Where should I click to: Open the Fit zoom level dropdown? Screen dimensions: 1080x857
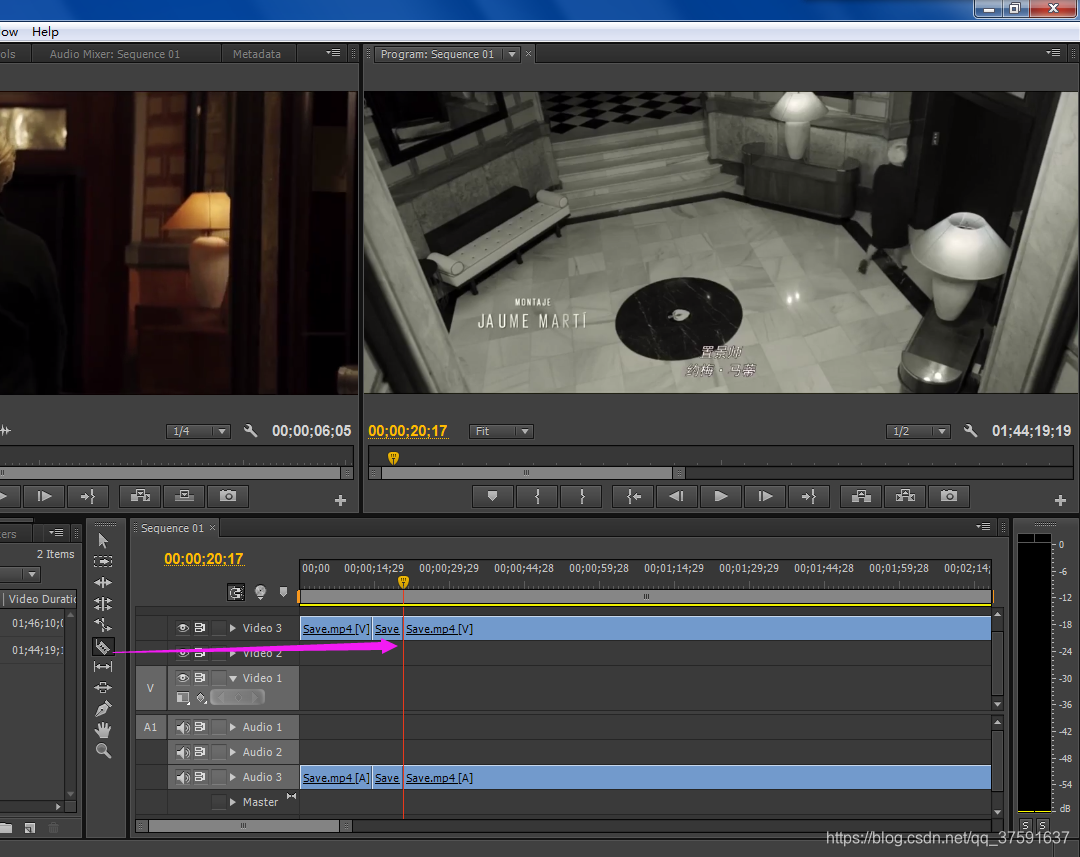point(501,431)
